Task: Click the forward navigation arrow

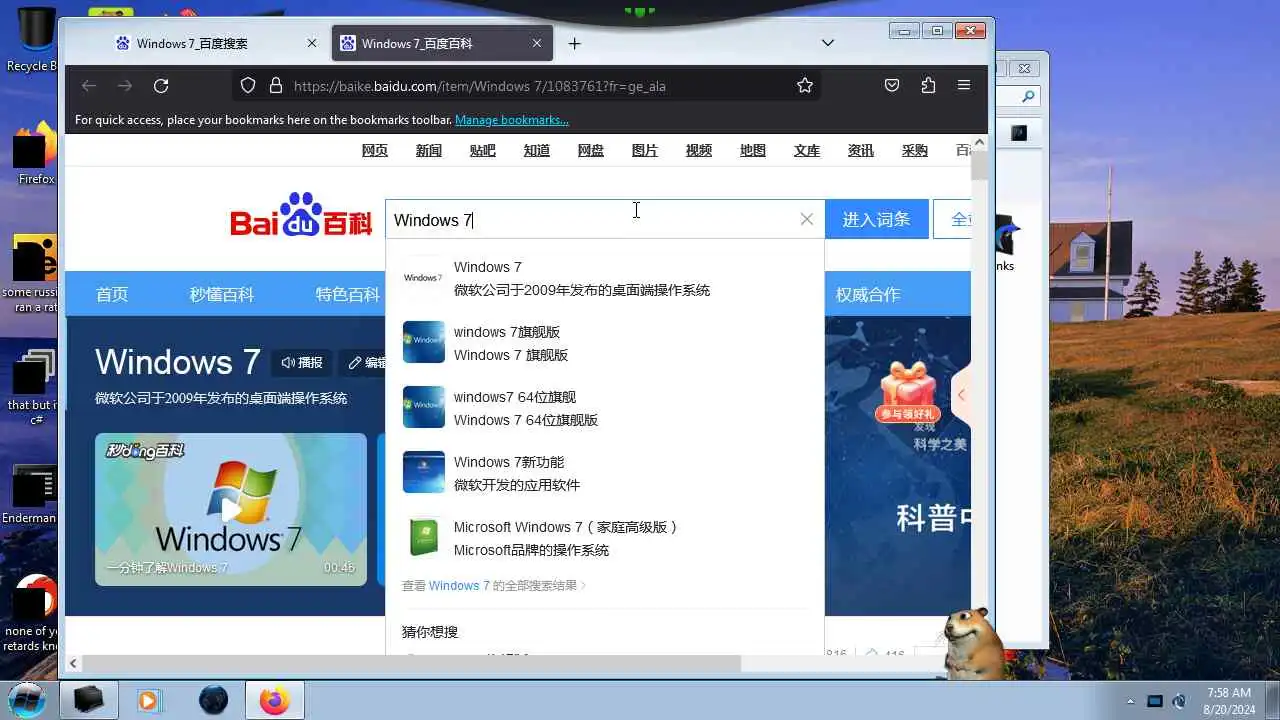Action: coord(125,86)
